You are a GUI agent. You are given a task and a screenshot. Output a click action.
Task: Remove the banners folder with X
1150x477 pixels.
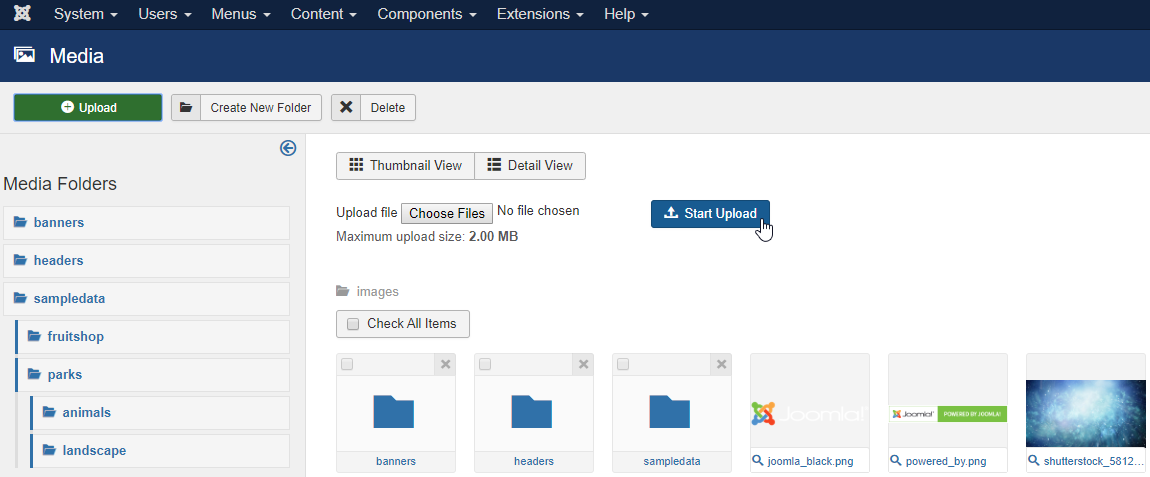tap(445, 365)
